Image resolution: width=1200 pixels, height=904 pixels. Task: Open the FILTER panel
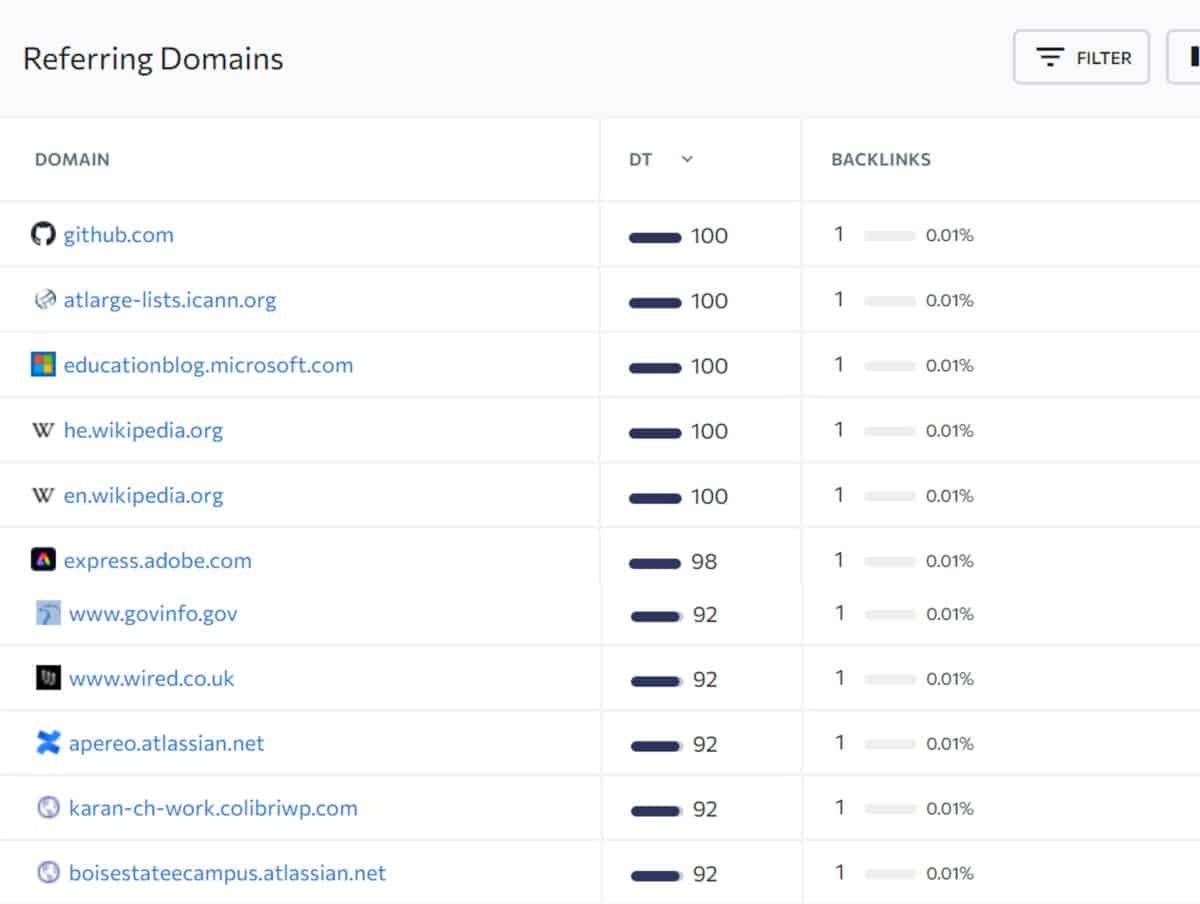(x=1081, y=57)
